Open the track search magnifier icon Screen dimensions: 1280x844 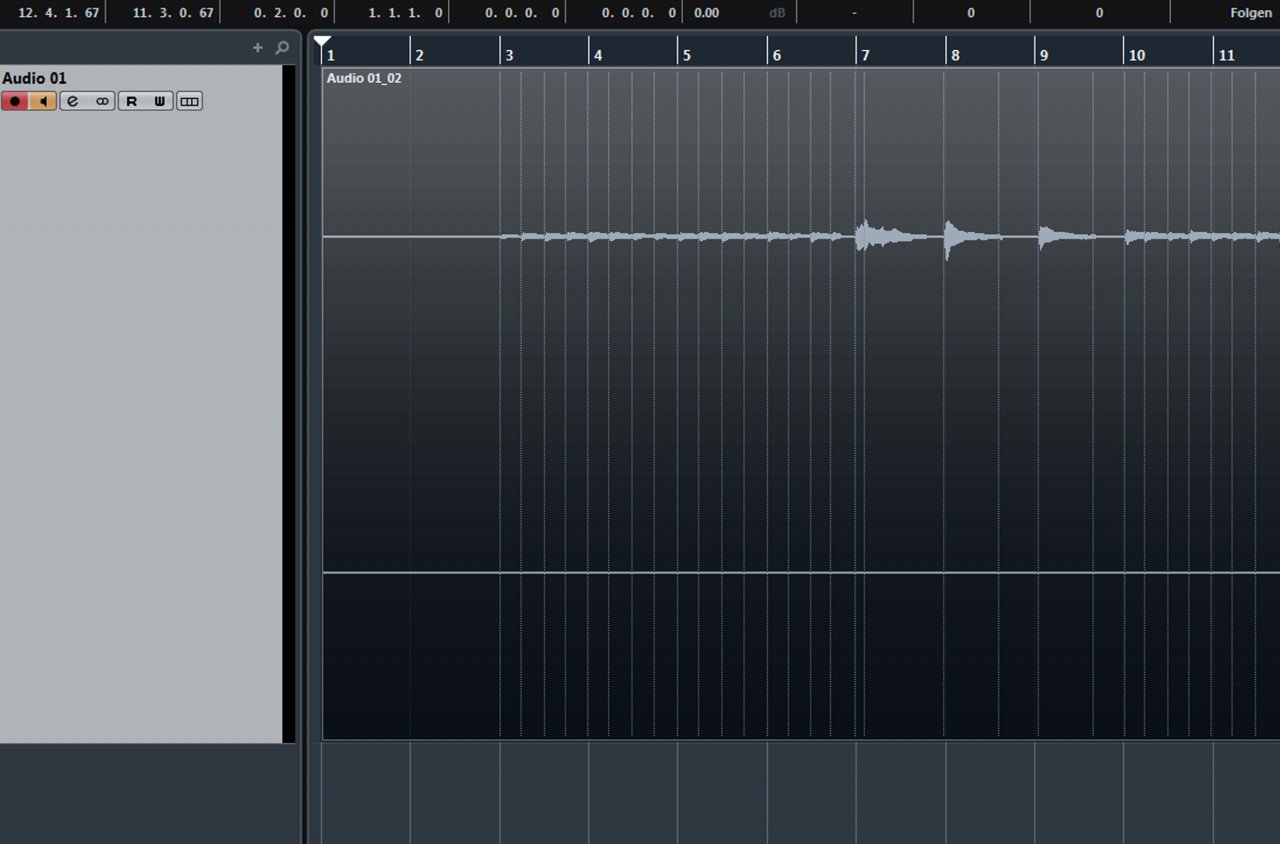(x=282, y=47)
